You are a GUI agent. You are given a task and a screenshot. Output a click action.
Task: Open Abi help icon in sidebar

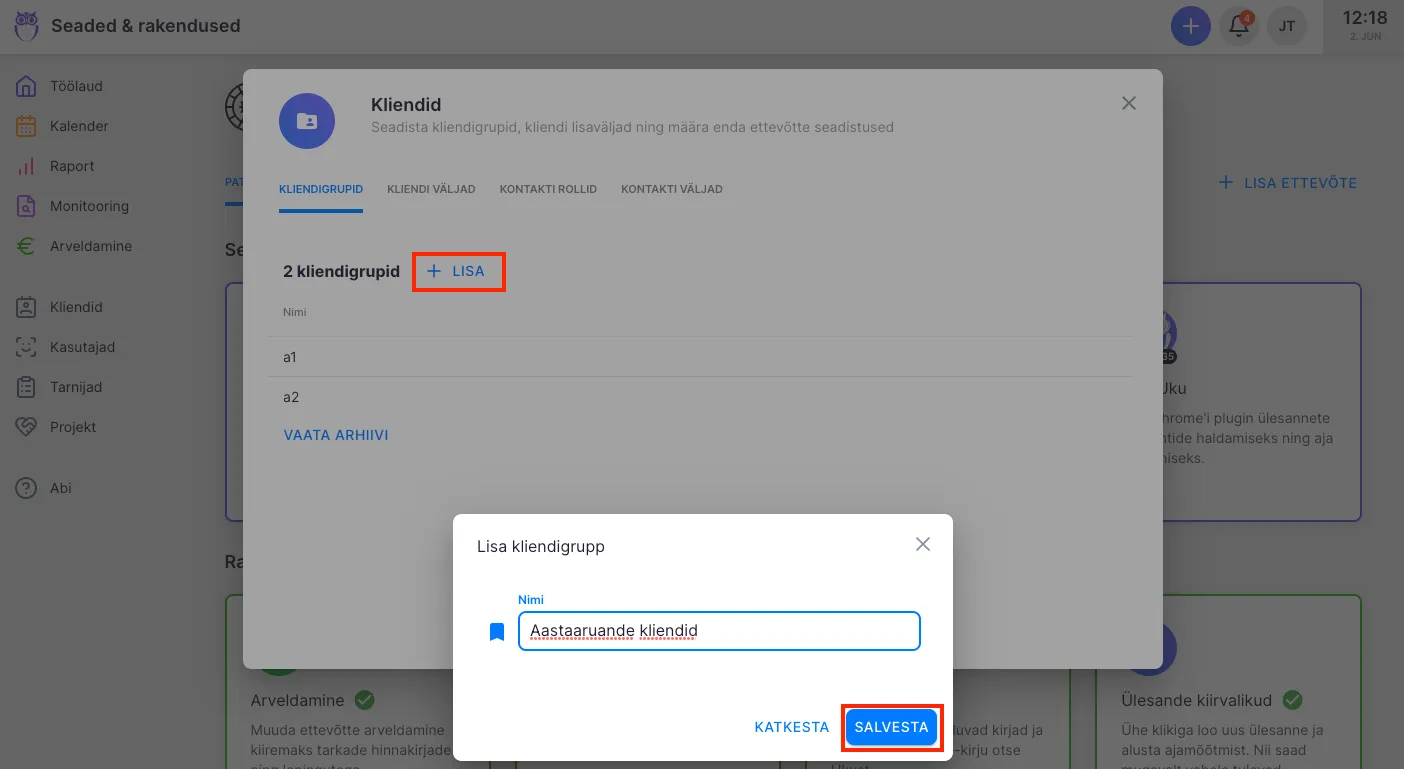pyautogui.click(x=27, y=488)
